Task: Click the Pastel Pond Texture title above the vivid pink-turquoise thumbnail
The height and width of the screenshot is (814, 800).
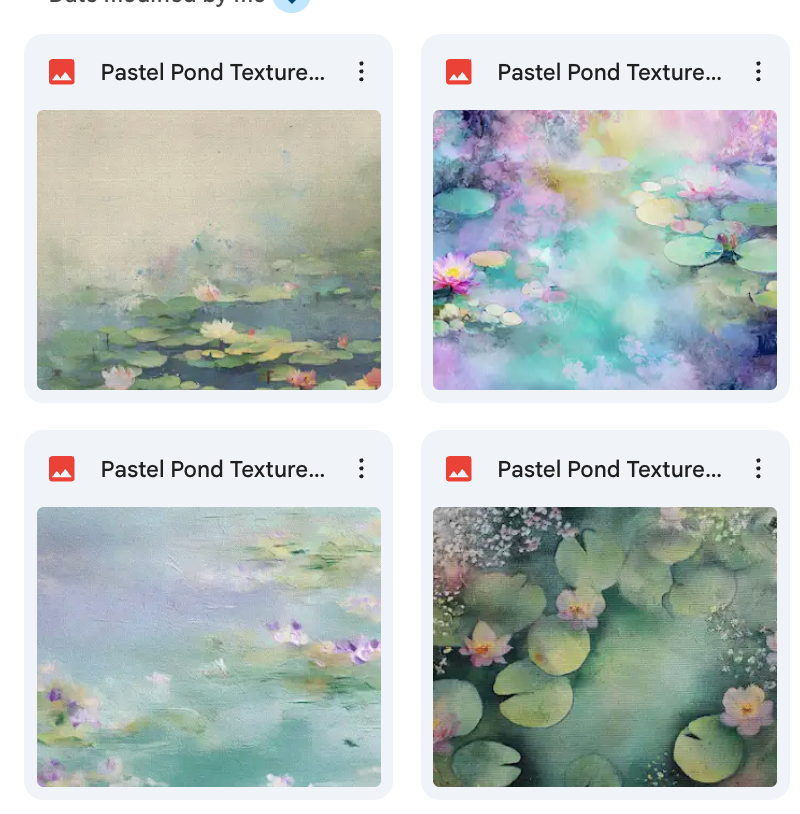Action: coord(608,72)
